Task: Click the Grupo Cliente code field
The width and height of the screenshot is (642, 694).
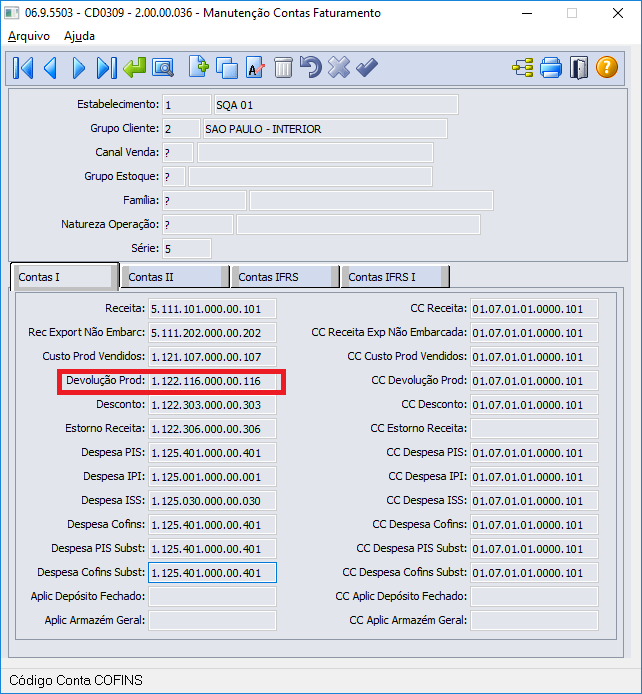Action: coord(181,129)
